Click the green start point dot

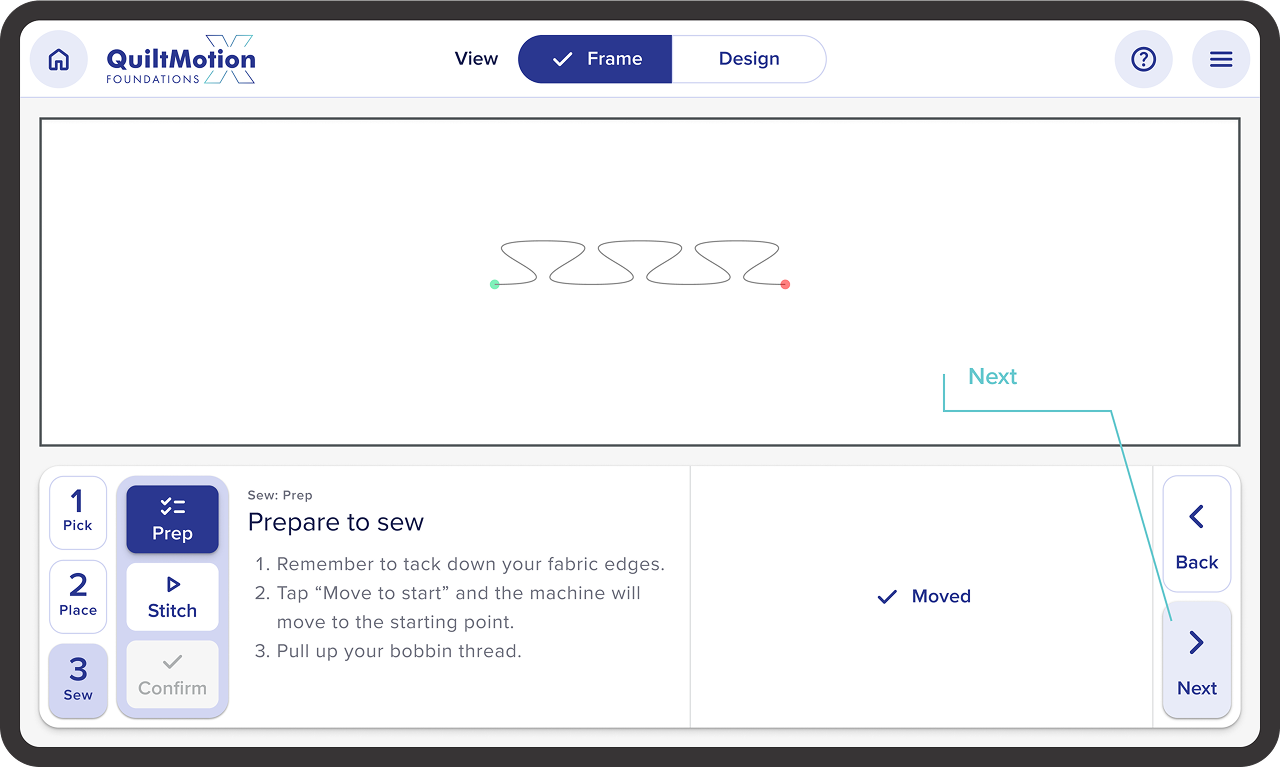pos(494,285)
